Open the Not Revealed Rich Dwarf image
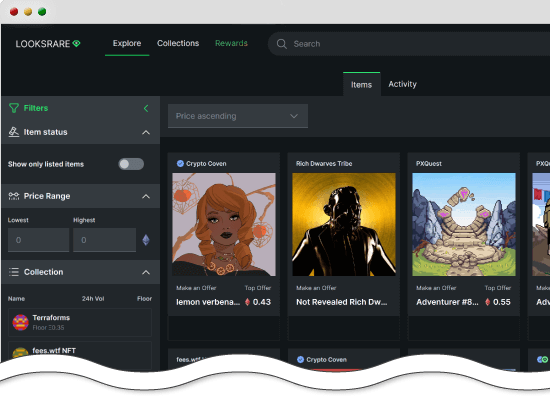Viewport: 550px width, 396px height. click(344, 224)
